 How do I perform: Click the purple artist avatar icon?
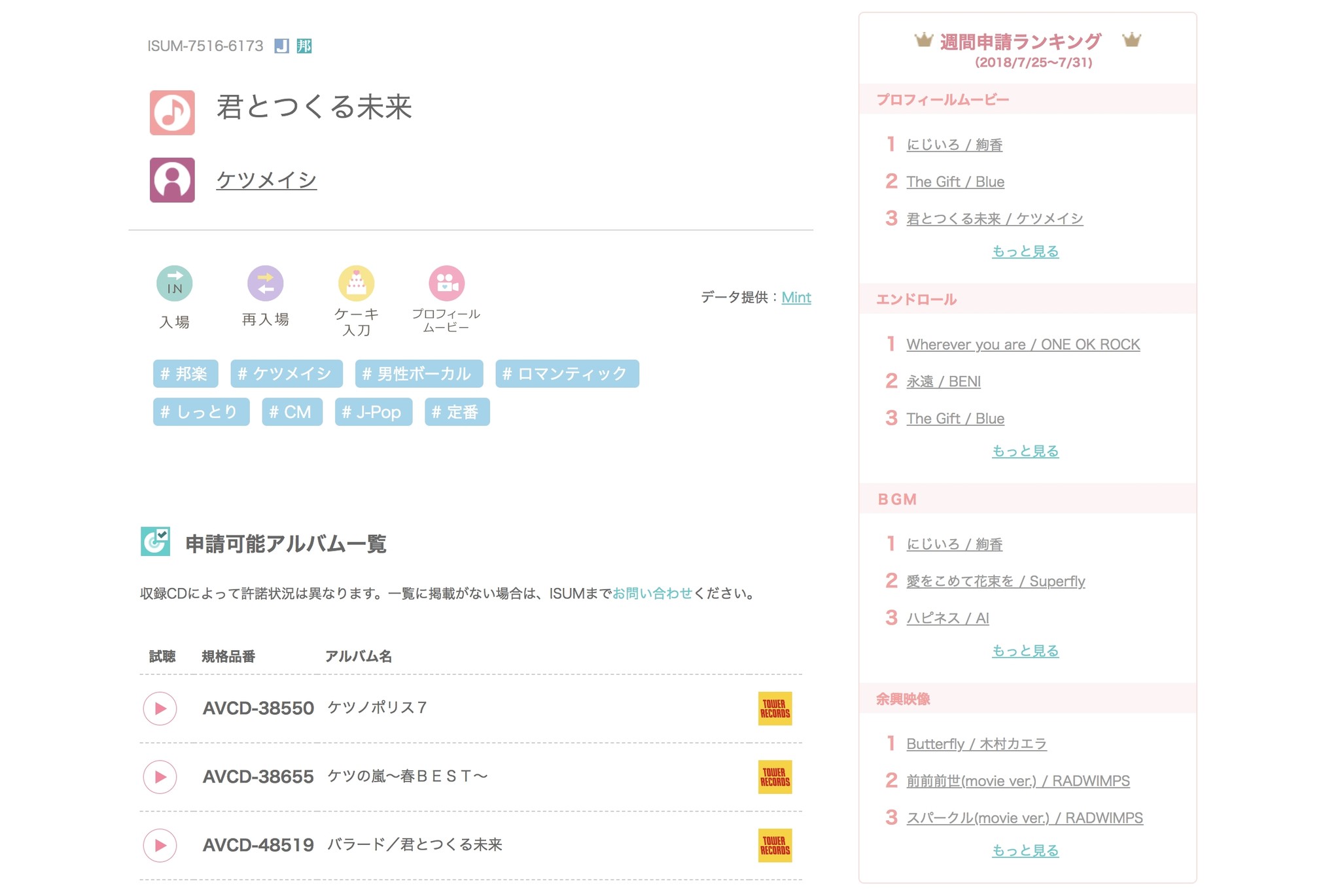tap(172, 180)
